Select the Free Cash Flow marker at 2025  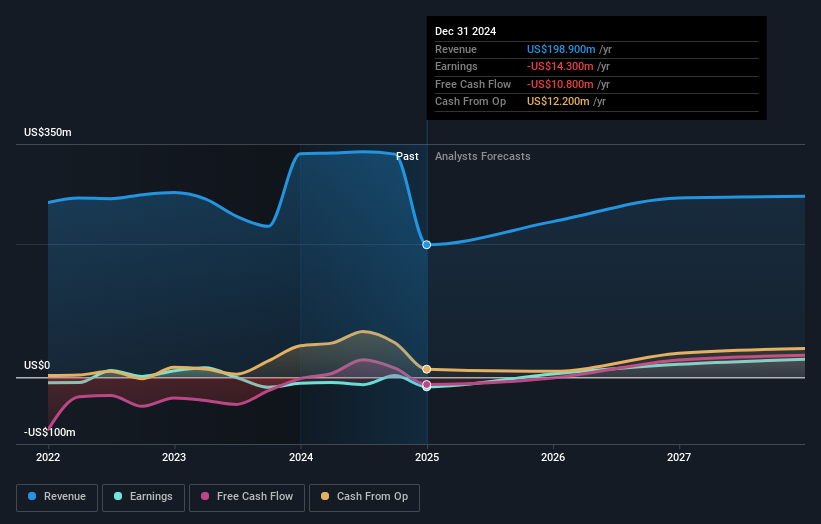click(x=427, y=385)
